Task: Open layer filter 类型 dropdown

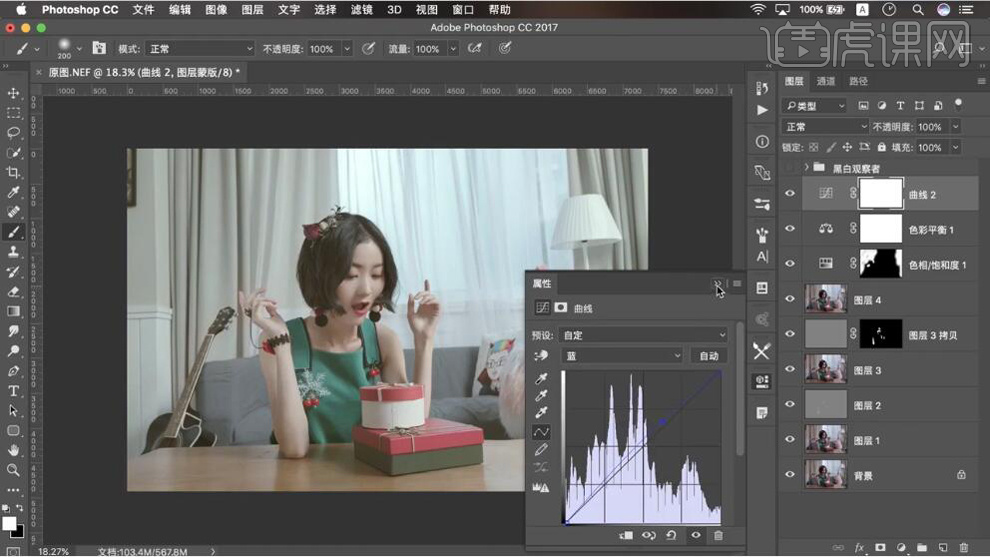Action: point(814,105)
